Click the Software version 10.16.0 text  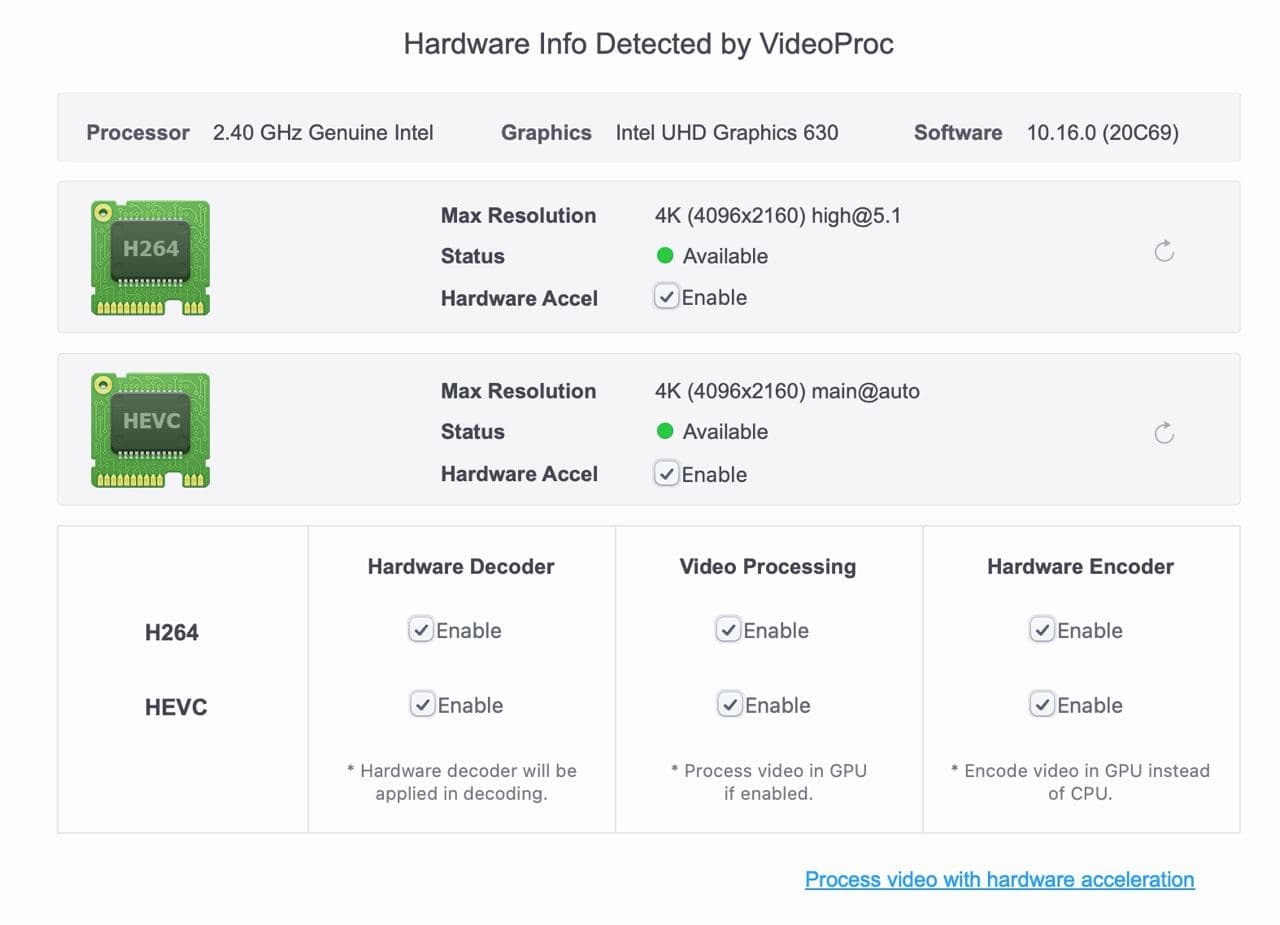click(1103, 133)
